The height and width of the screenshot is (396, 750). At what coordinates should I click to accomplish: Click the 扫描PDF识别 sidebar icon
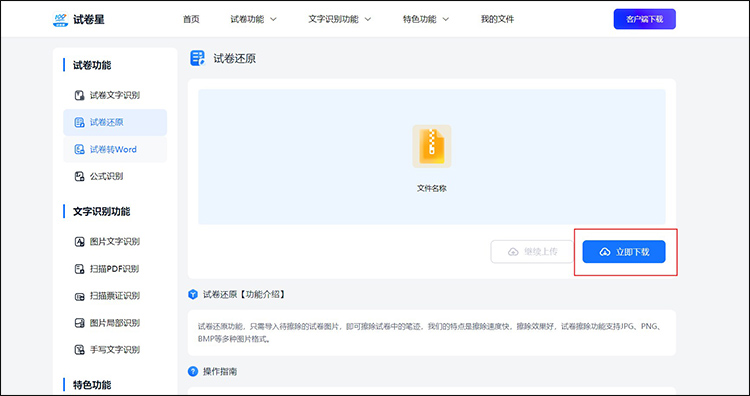pyautogui.click(x=79, y=269)
